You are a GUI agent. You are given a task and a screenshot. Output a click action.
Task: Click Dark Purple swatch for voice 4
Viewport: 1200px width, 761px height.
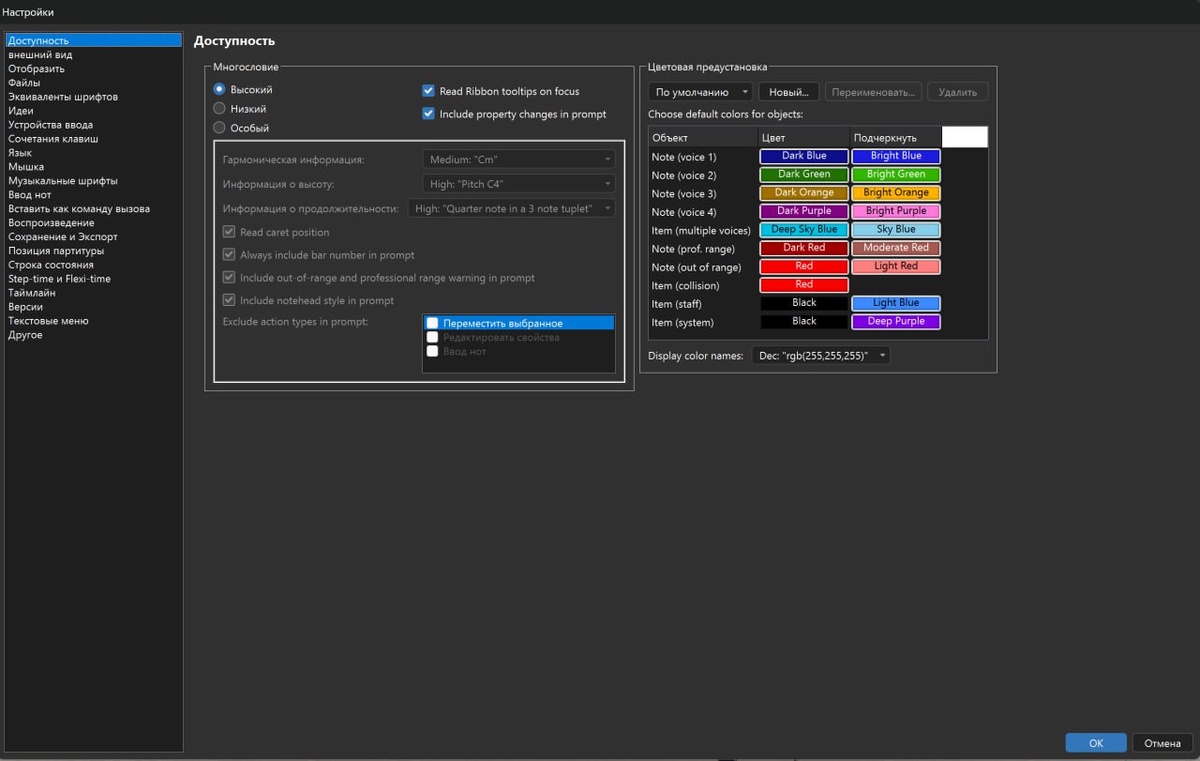(804, 211)
